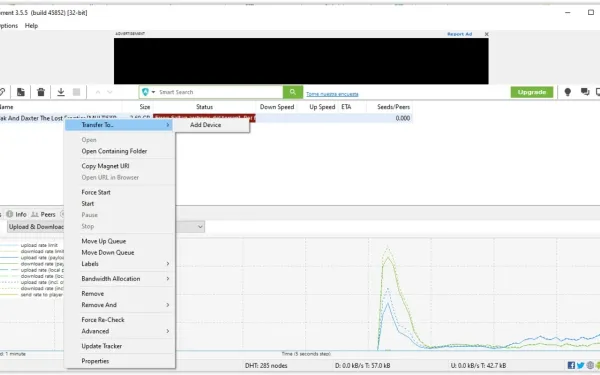Sort by the Seeds/Peers column header
The height and width of the screenshot is (375, 600).
[x=393, y=107]
